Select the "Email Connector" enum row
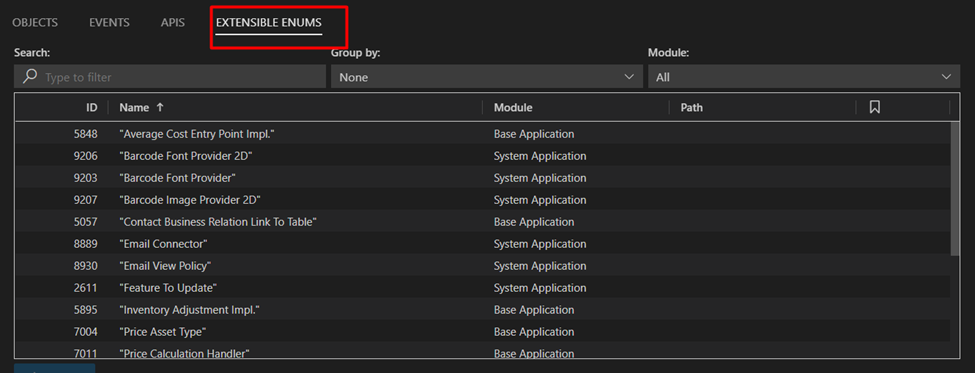Screen dimensions: 975x373 [x=483, y=244]
